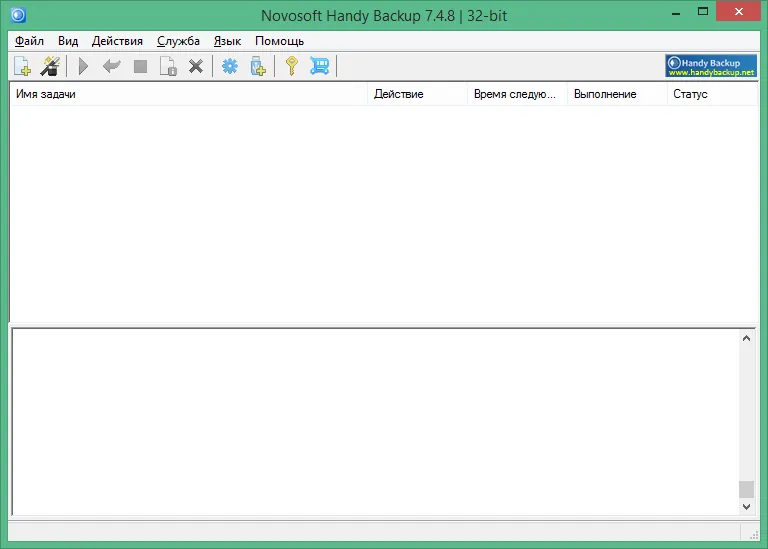Image resolution: width=768 pixels, height=549 pixels.
Task: Click the blue shopping cart icon
Action: (320, 66)
